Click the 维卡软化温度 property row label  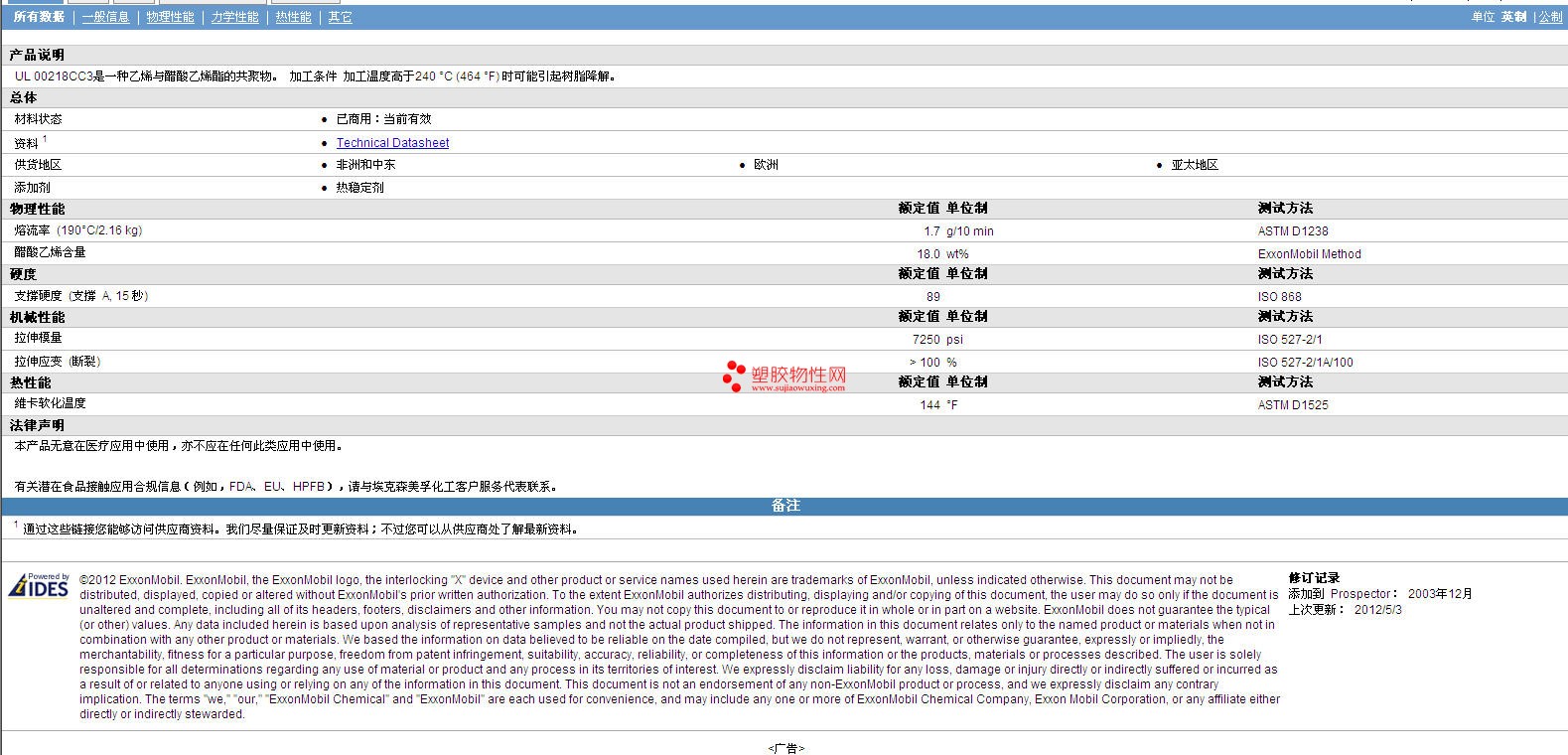50,403
